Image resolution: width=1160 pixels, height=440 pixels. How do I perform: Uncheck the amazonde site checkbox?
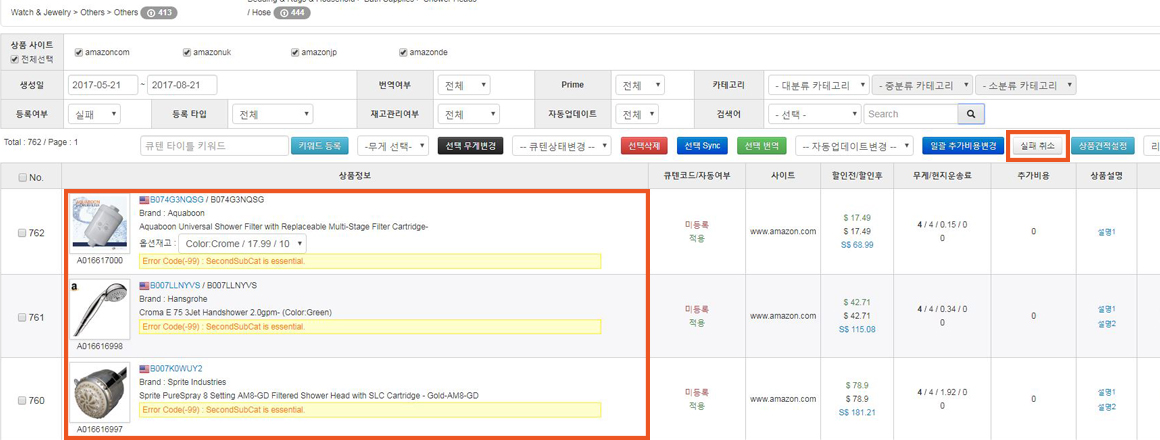pos(403,53)
